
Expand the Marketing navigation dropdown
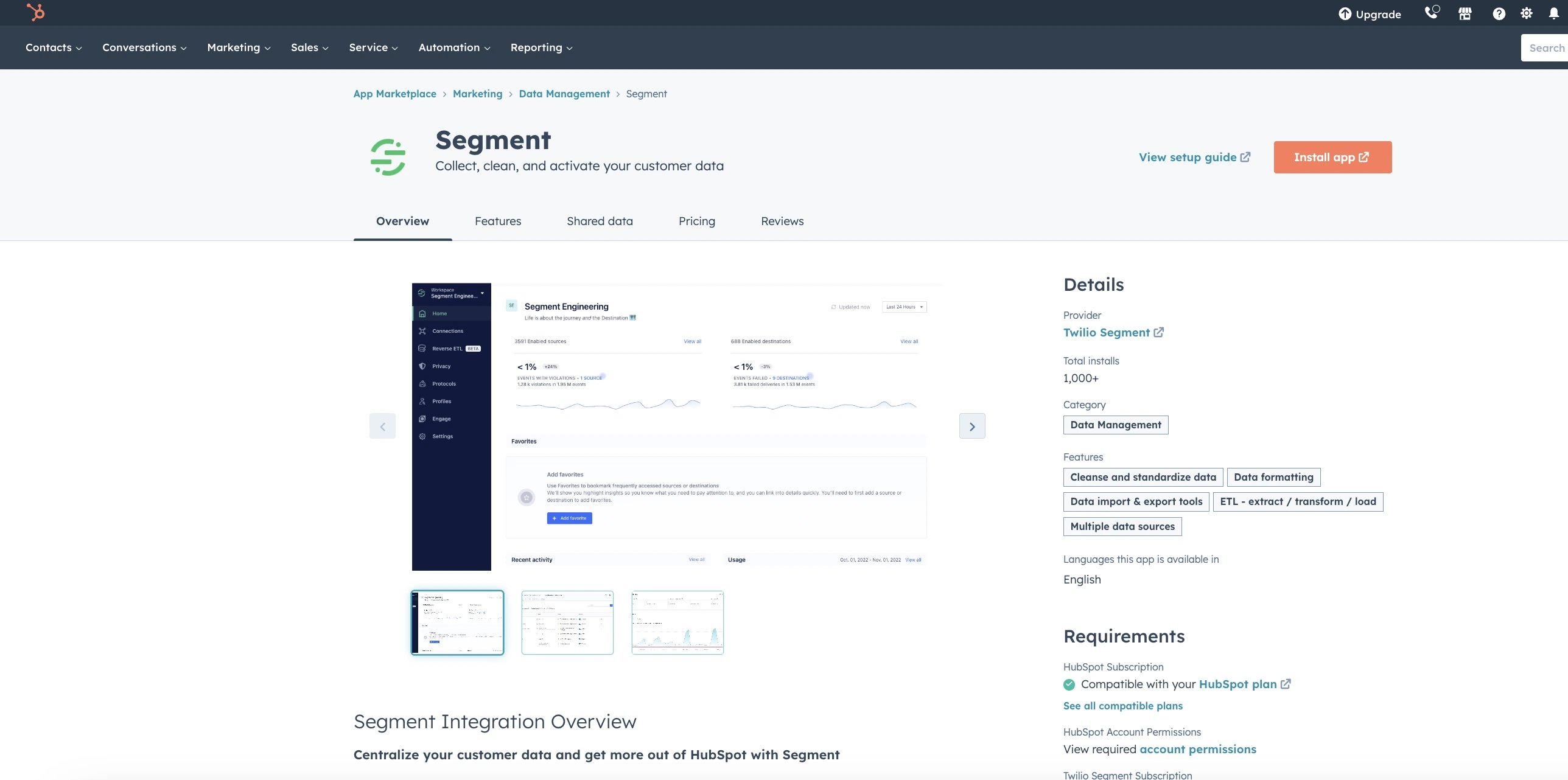(239, 47)
